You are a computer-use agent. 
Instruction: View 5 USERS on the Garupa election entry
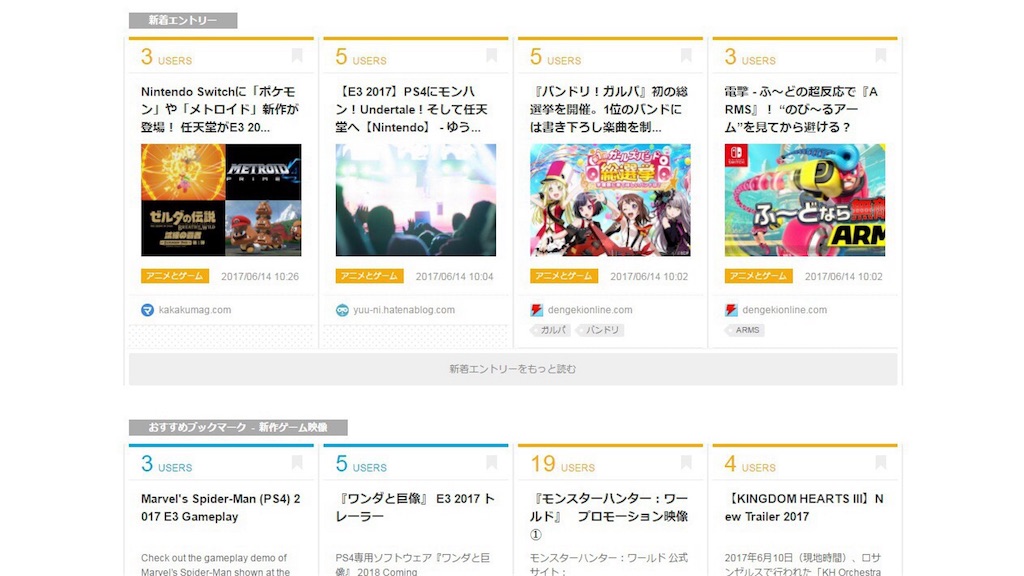556,57
